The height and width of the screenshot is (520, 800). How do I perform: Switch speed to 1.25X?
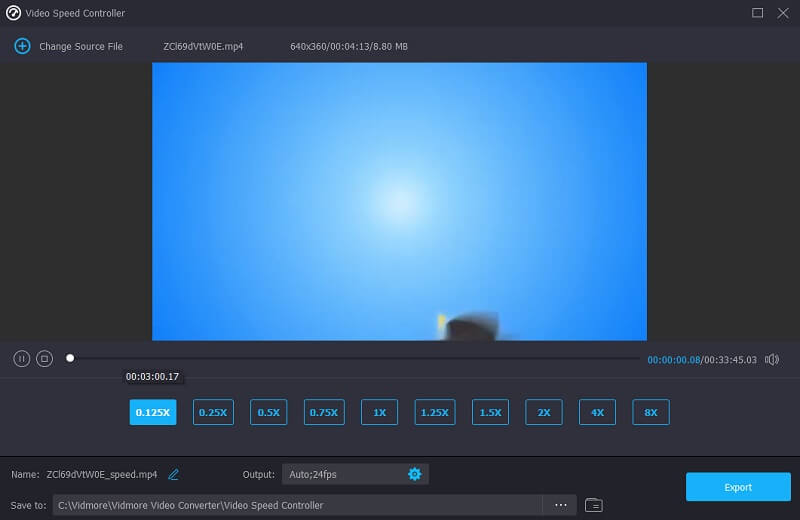click(x=434, y=412)
